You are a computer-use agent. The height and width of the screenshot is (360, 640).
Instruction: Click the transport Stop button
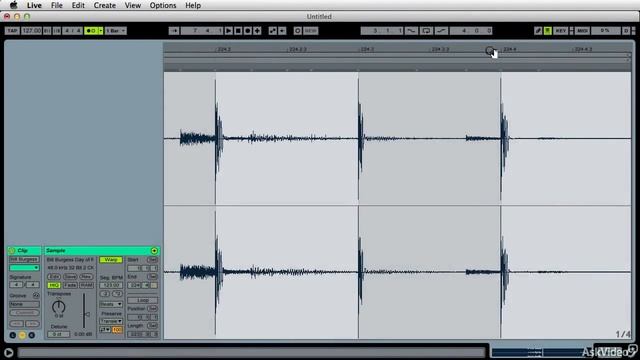238,31
